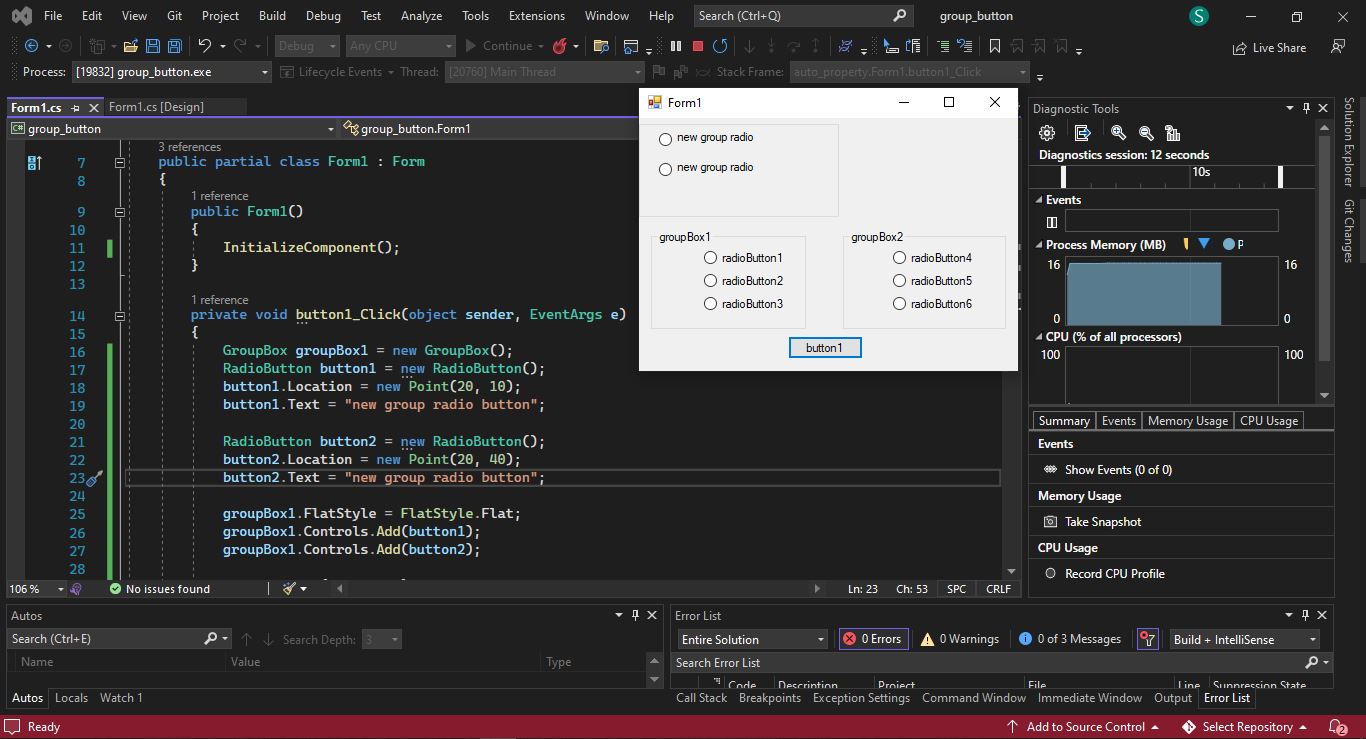Pause execution with the Break All icon
This screenshot has width=1366, height=739.
(676, 46)
